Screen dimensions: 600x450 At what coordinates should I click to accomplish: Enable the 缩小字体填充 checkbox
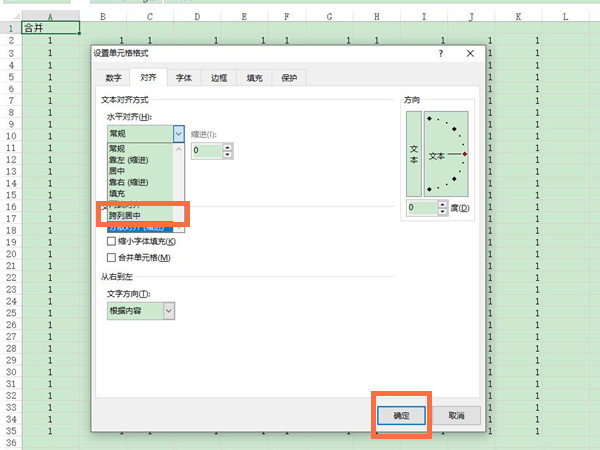click(x=111, y=241)
